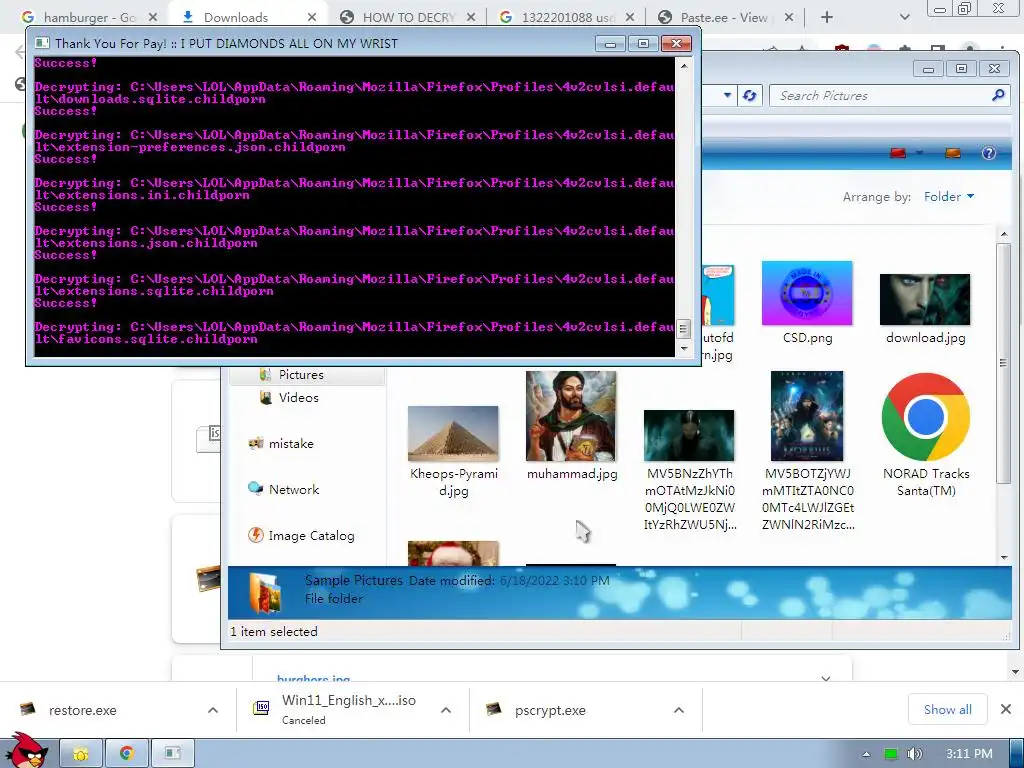Select the Network item in navigation pane
The height and width of the screenshot is (768, 1024).
pyautogui.click(x=284, y=489)
